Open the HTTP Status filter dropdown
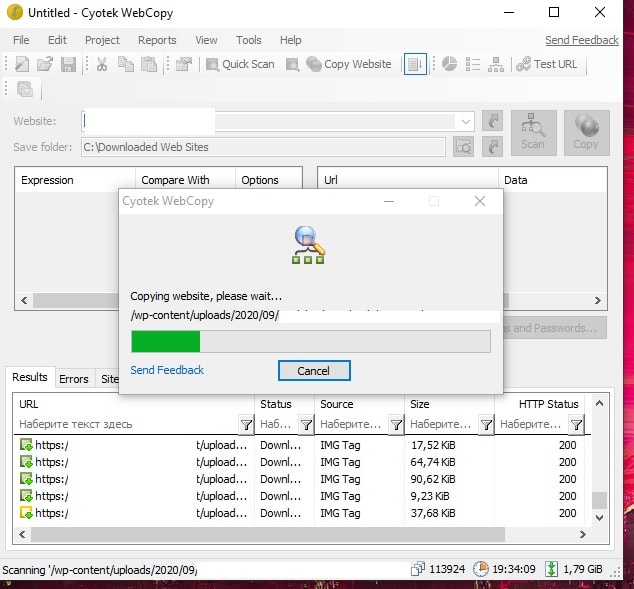This screenshot has width=634, height=589. click(576, 424)
